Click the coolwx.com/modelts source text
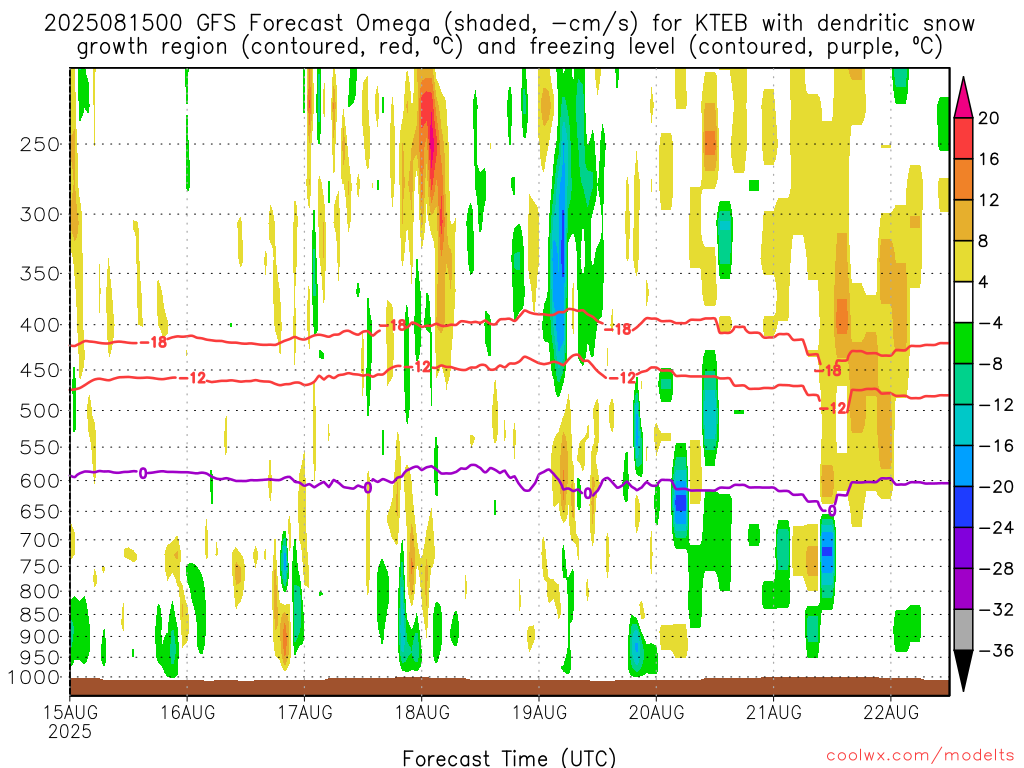1024x768 pixels. (920, 756)
